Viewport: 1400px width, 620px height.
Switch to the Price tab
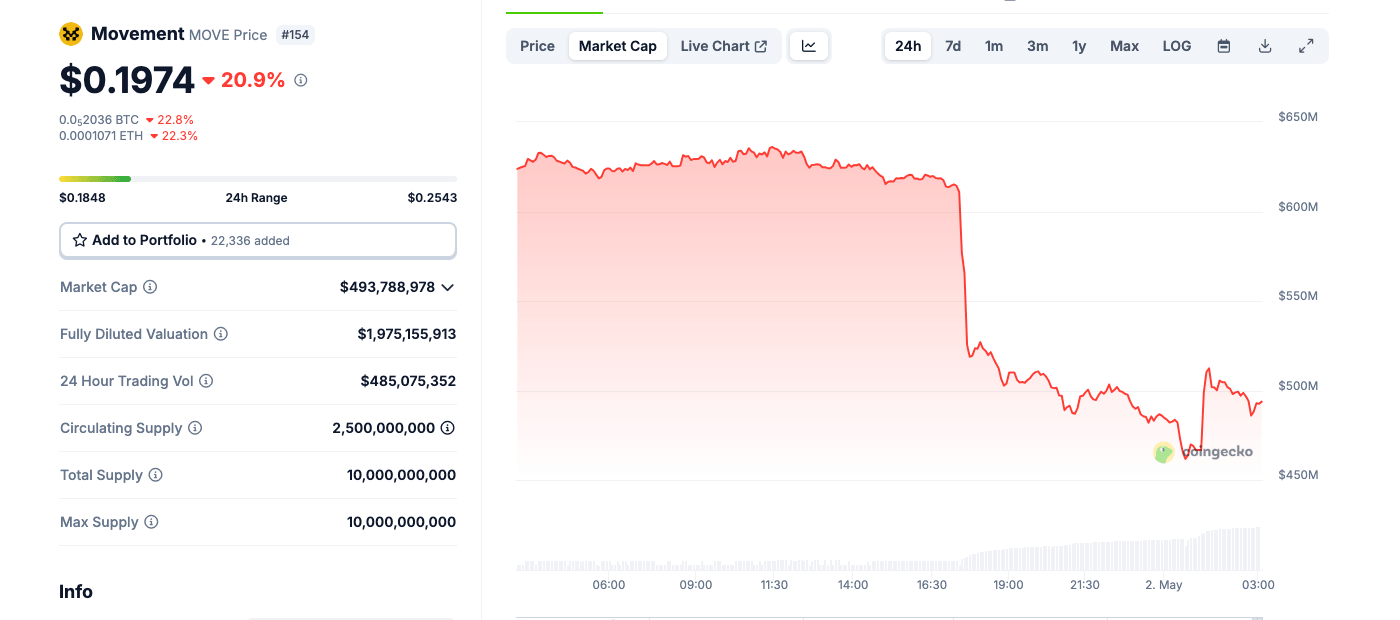coord(537,45)
